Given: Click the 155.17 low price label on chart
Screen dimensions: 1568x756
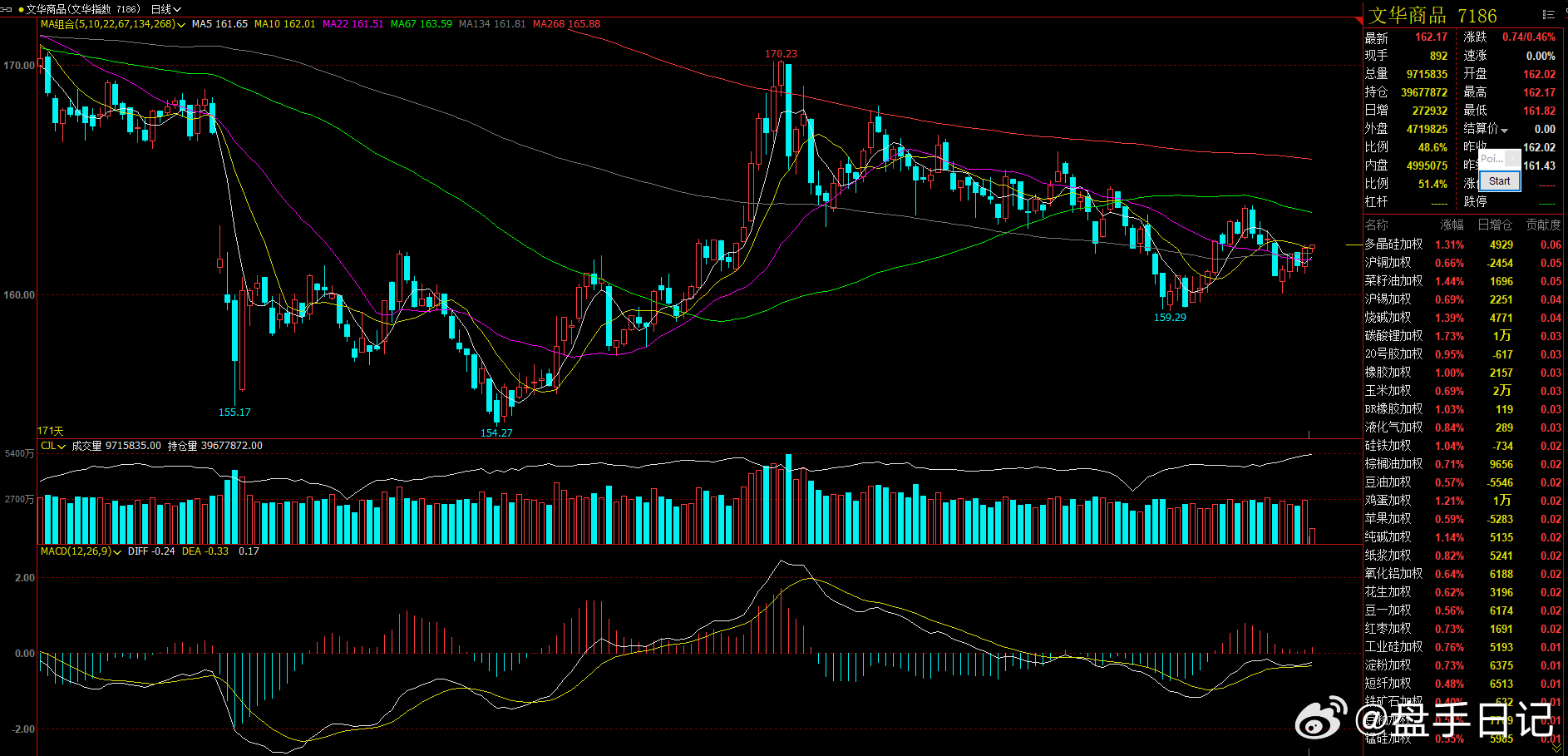Looking at the screenshot, I should (234, 413).
